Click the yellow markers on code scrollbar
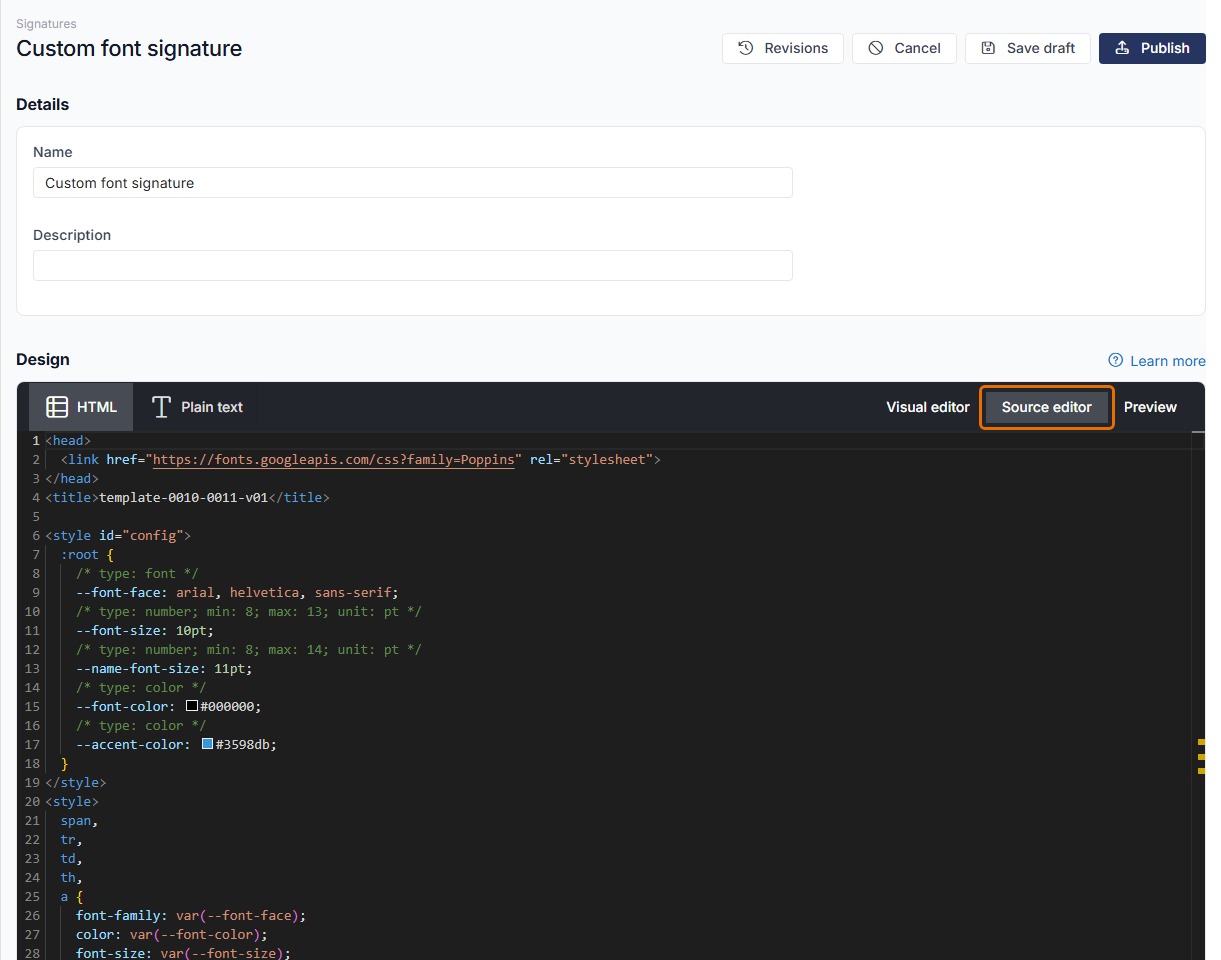 (x=1201, y=756)
